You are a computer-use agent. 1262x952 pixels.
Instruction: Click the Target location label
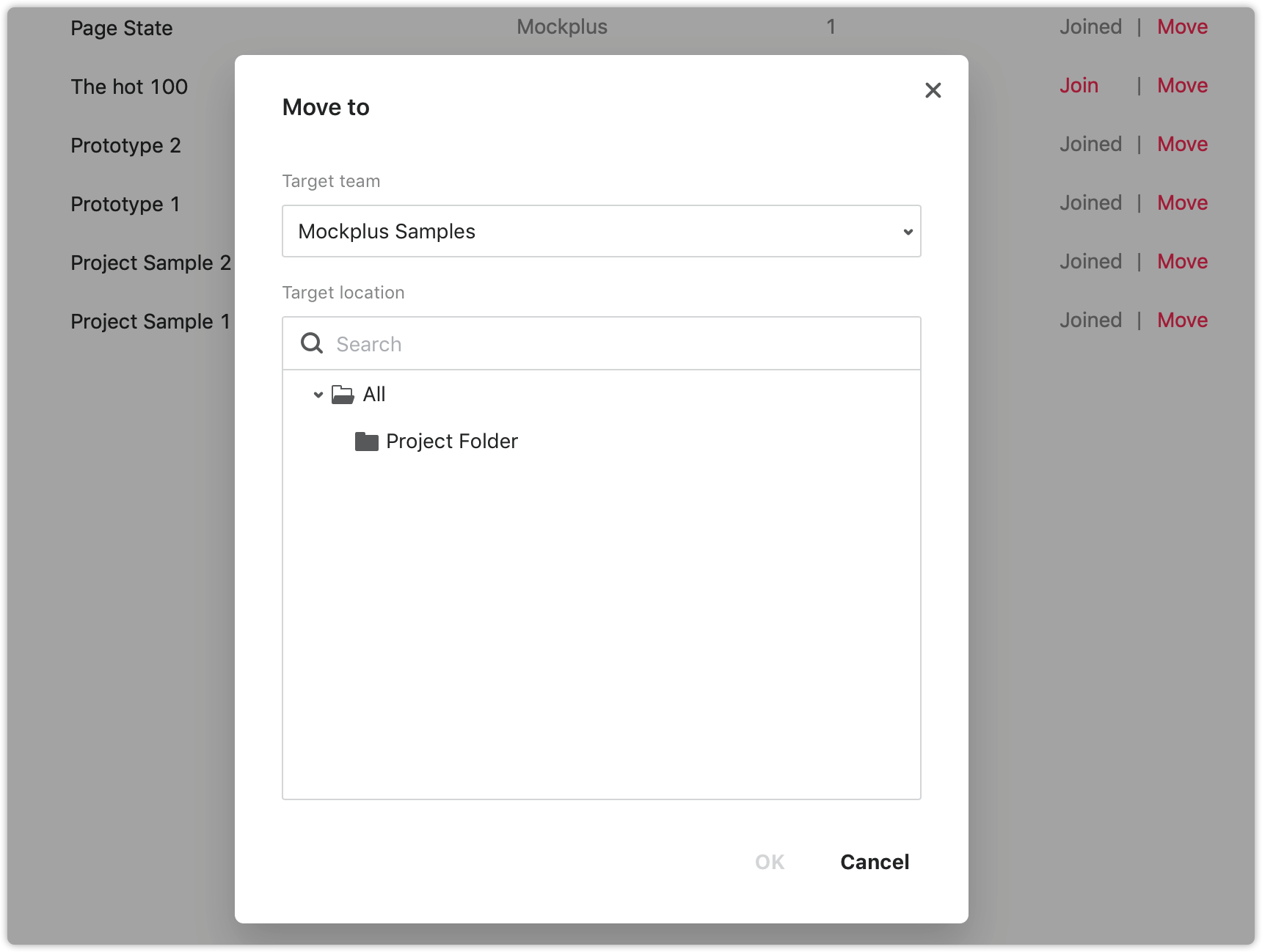343,293
